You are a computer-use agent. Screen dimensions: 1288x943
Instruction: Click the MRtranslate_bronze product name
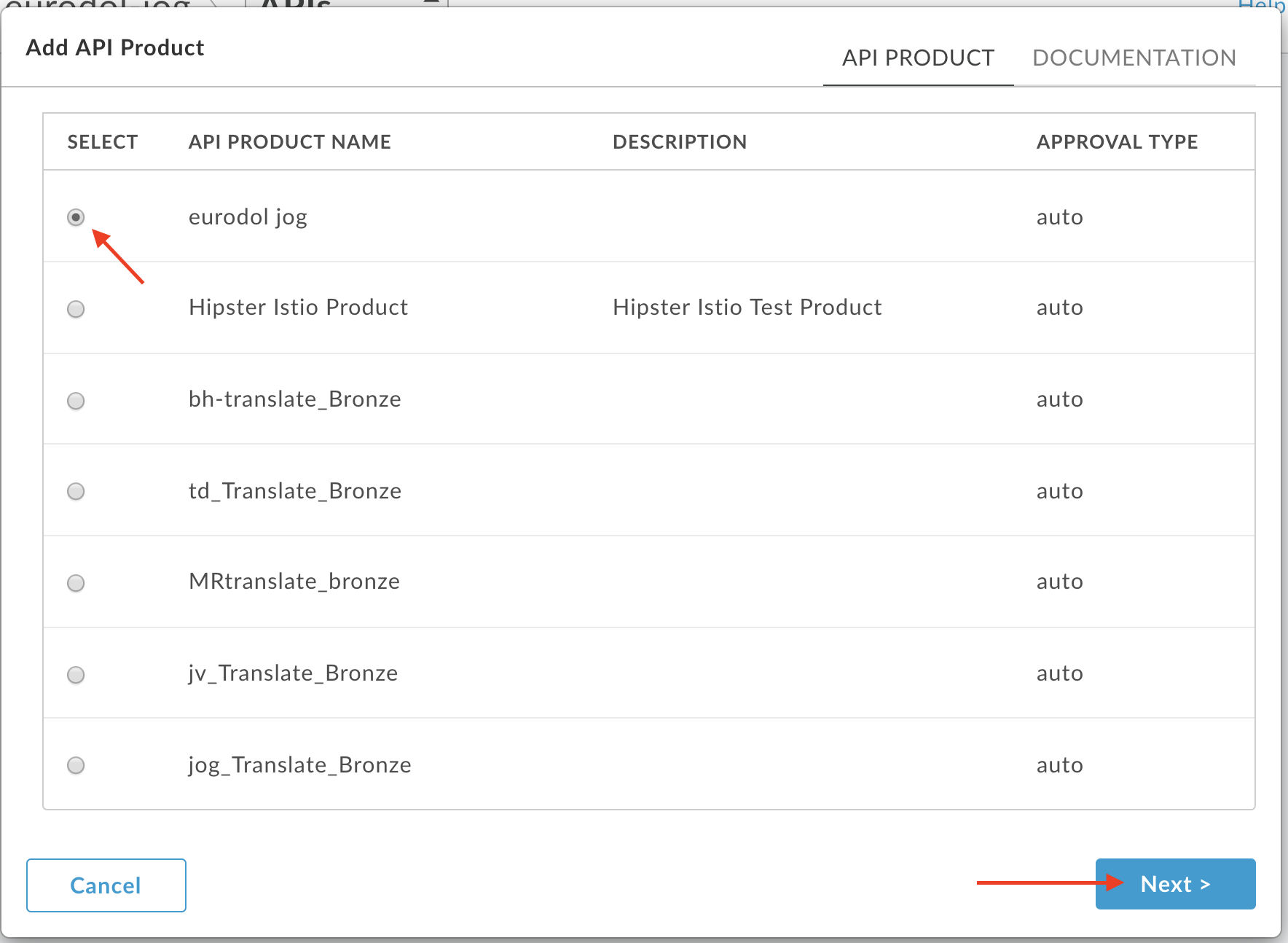(x=294, y=582)
